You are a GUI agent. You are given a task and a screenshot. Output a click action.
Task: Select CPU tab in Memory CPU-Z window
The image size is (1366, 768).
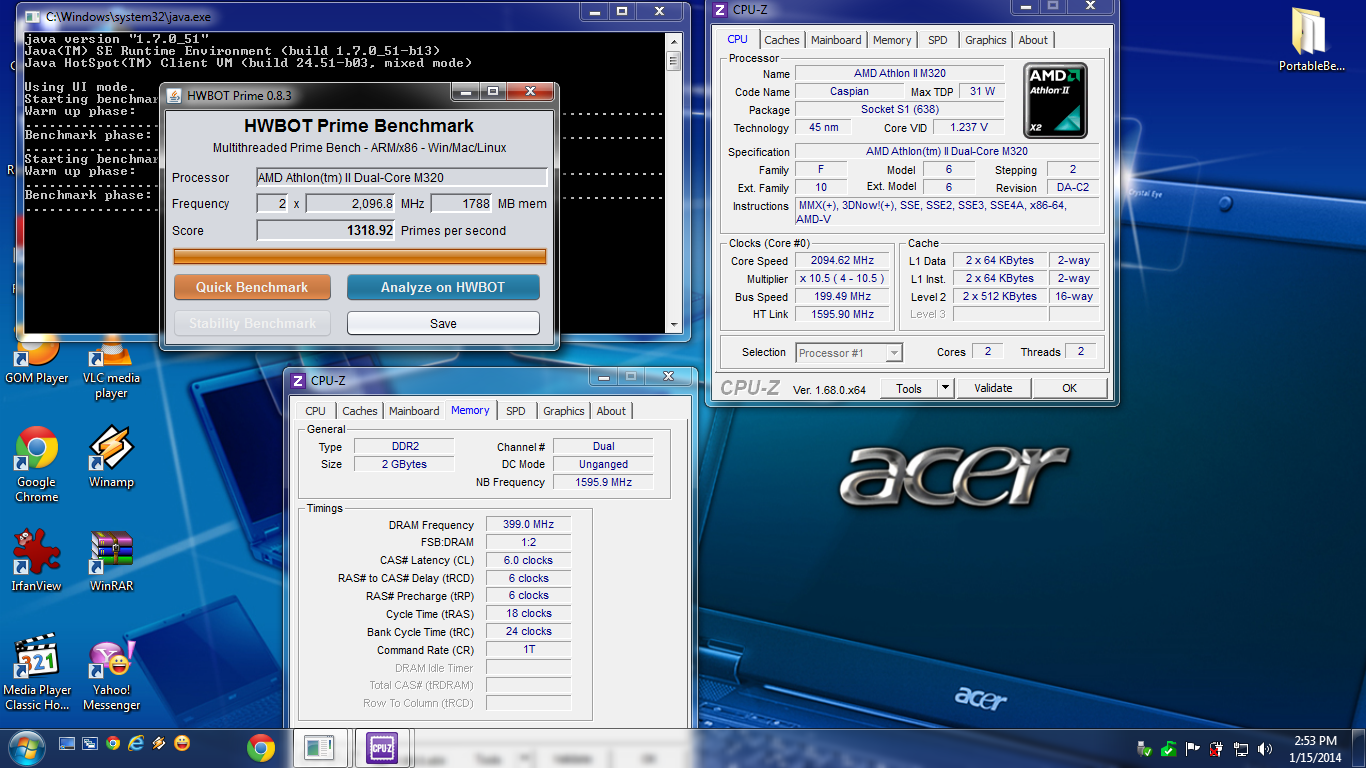[316, 411]
